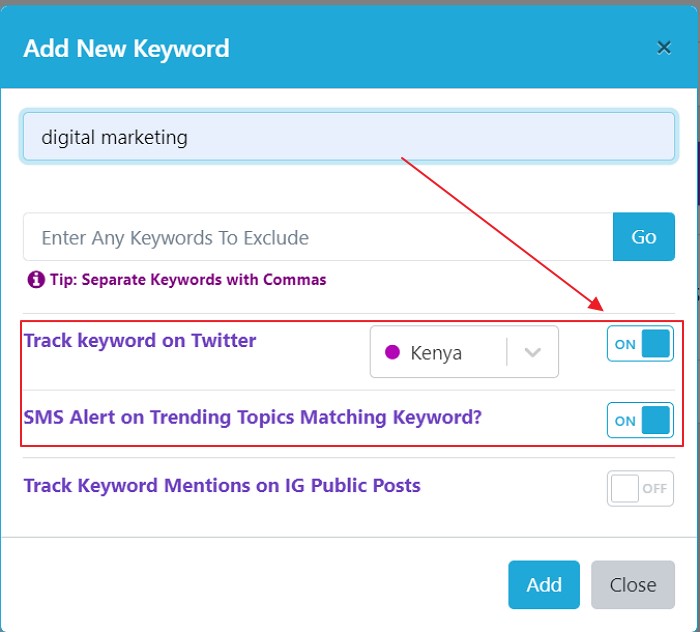Enable Track Keyword Mentions on IG toggle

coord(640,488)
